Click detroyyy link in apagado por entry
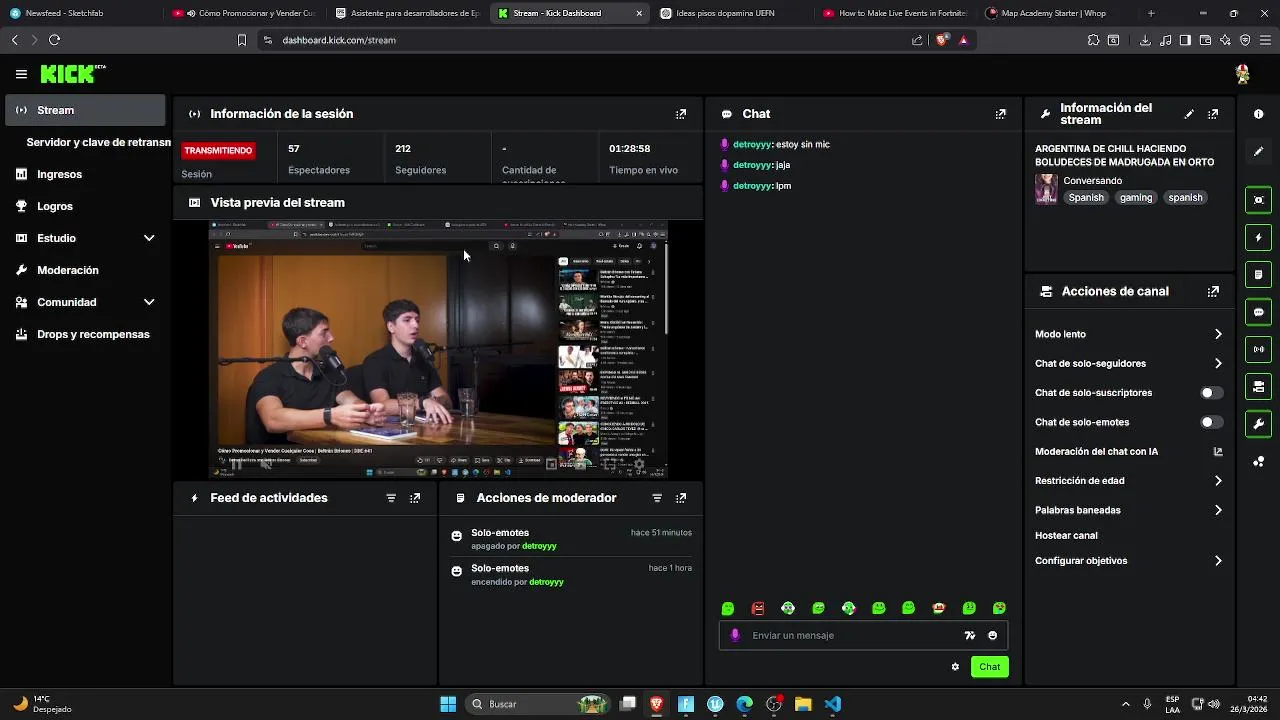The image size is (1280, 720). tap(539, 546)
